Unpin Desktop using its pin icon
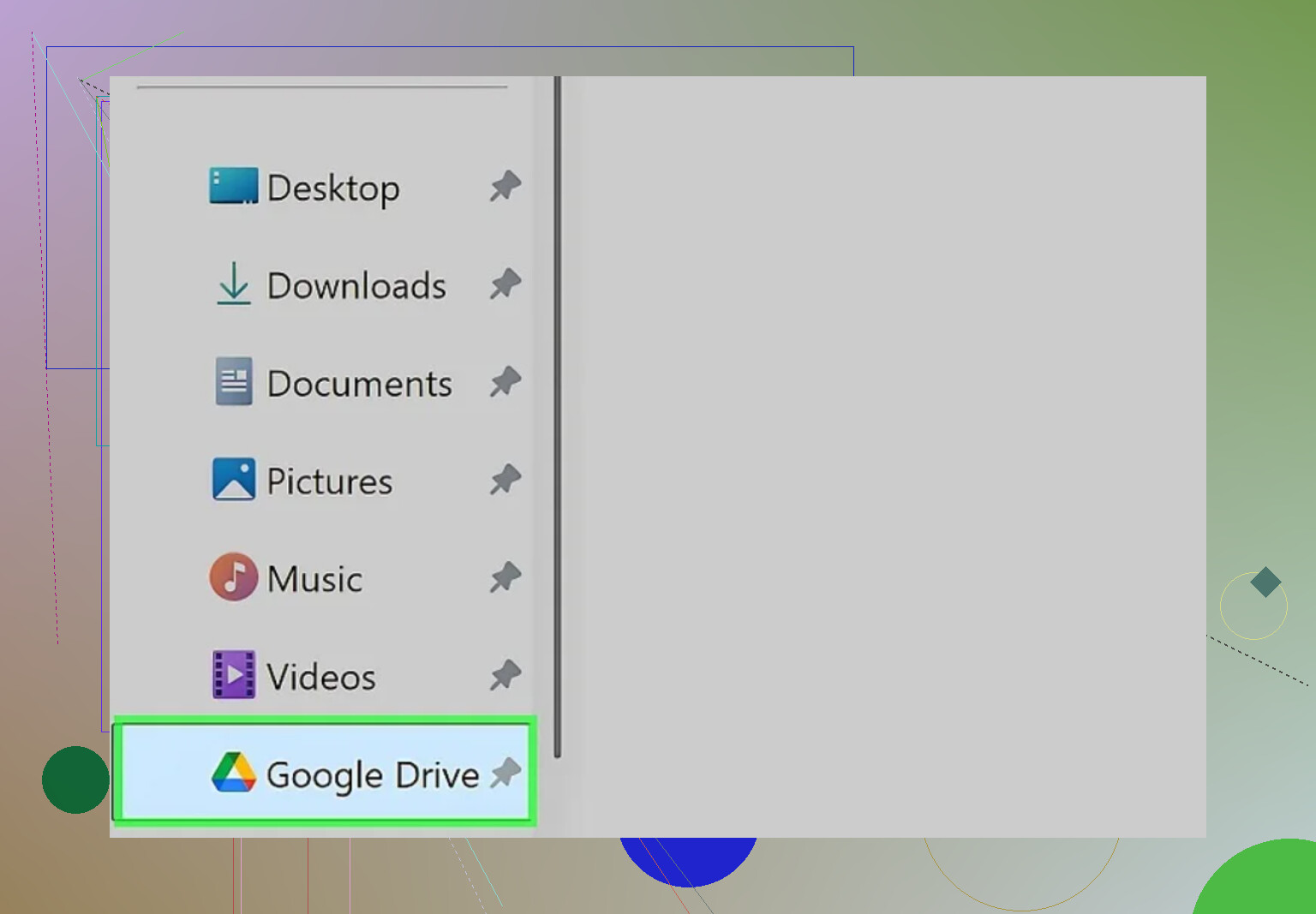 [505, 186]
